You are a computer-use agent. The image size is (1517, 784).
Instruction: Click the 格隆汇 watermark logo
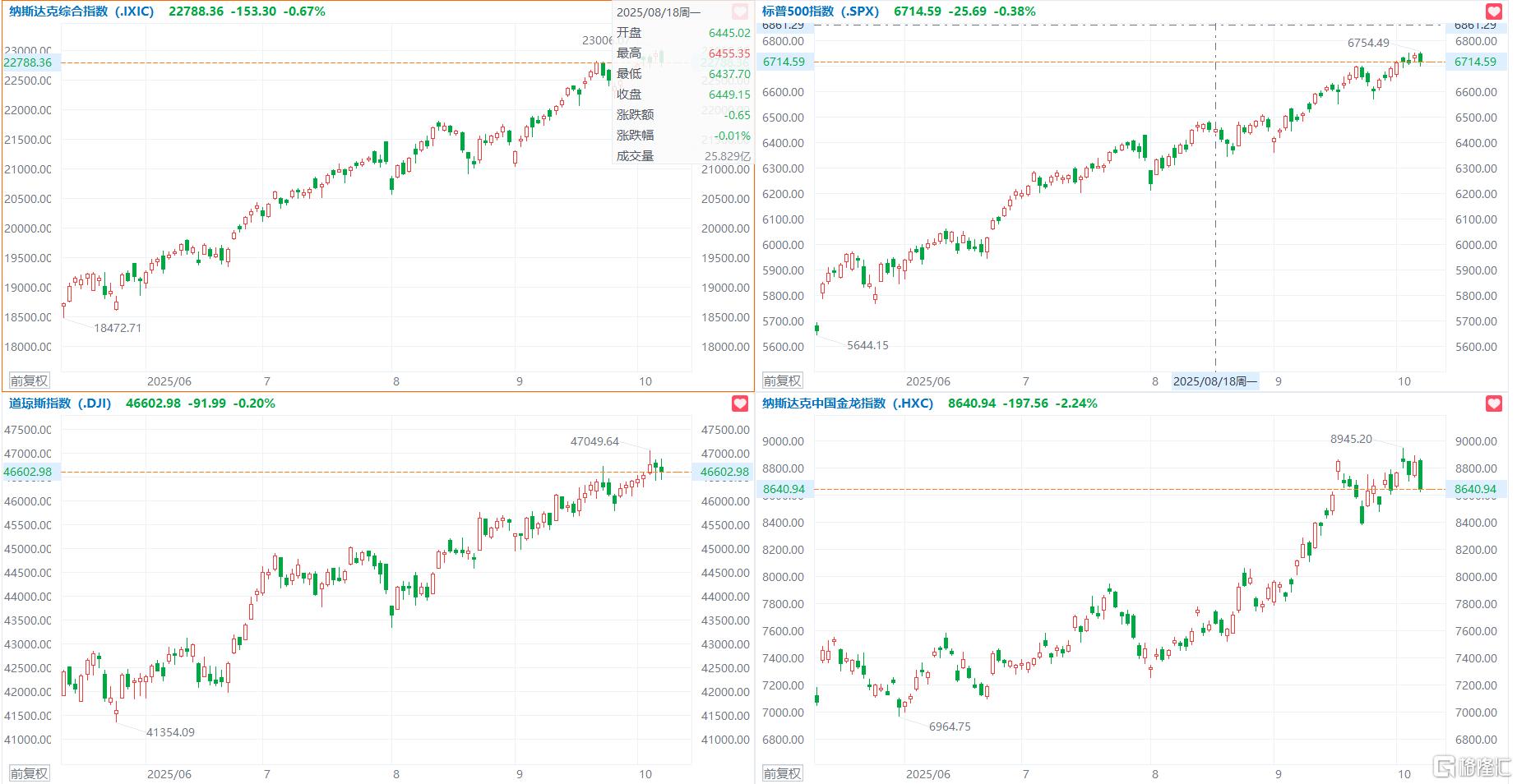click(1473, 768)
